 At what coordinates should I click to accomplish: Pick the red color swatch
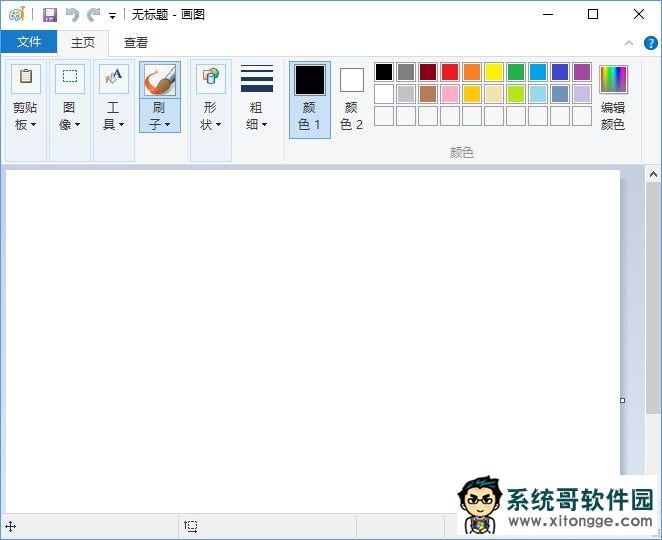450,72
